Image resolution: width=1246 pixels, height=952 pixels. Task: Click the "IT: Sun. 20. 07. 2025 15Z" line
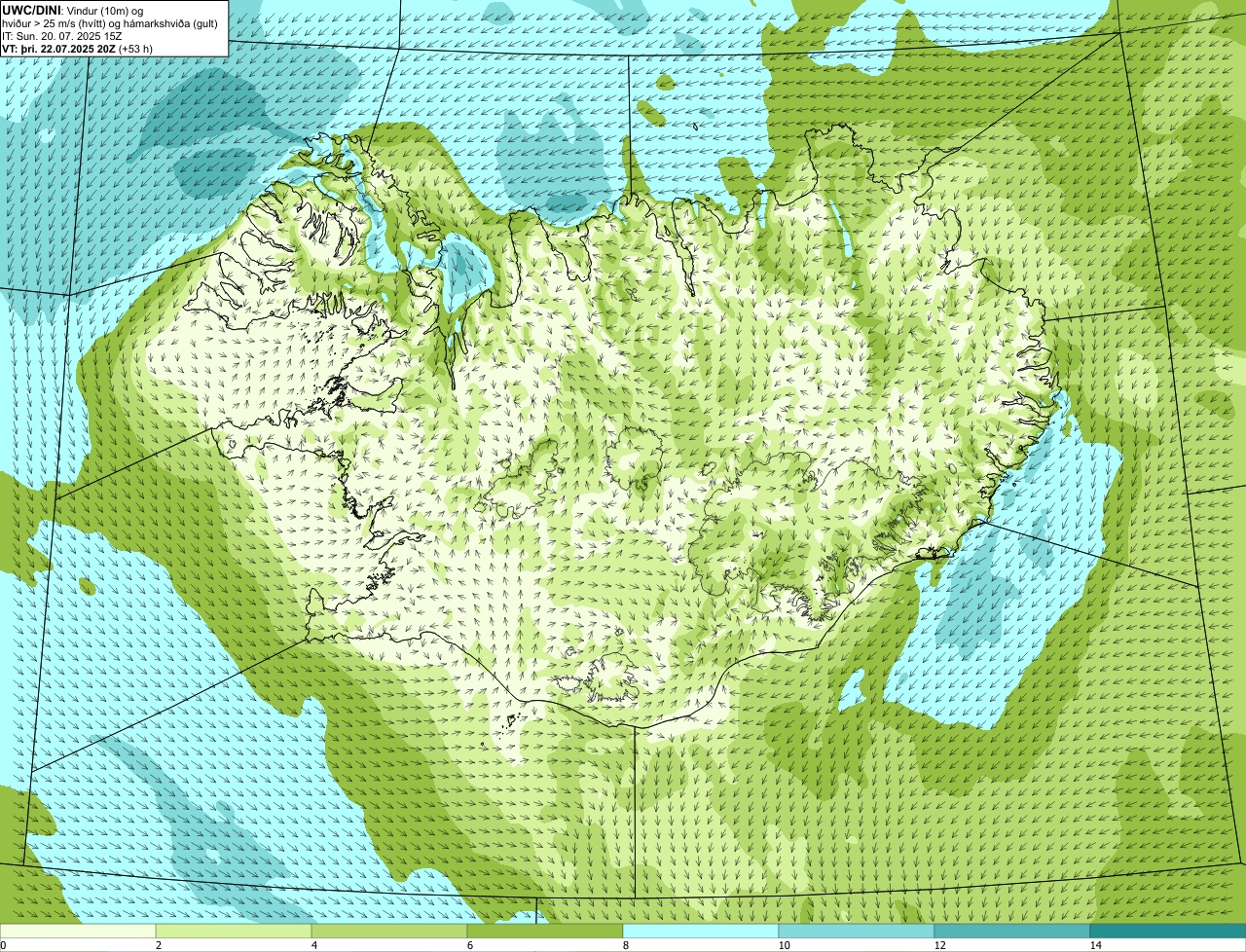[x=64, y=36]
